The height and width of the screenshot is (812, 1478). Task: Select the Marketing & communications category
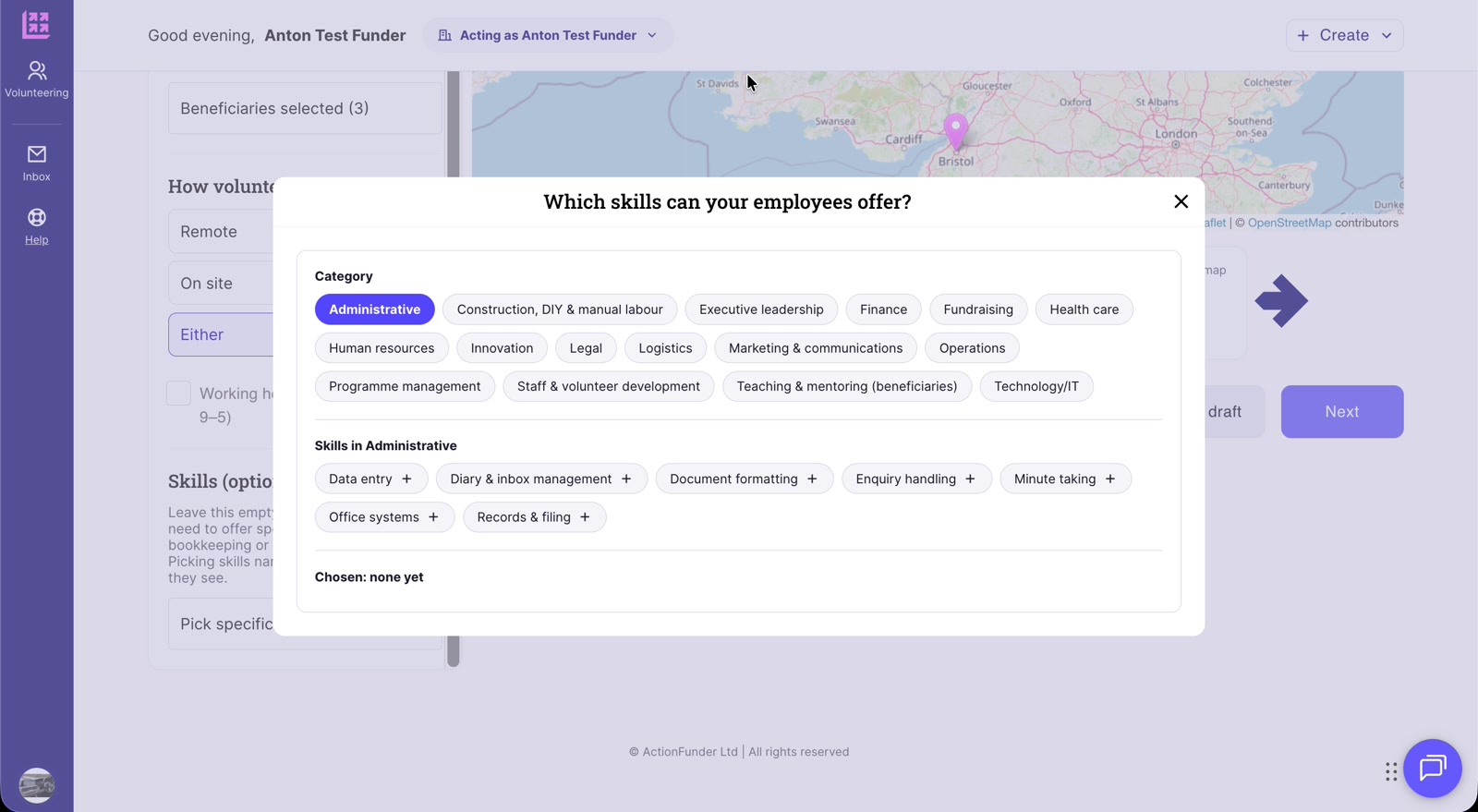coord(816,348)
